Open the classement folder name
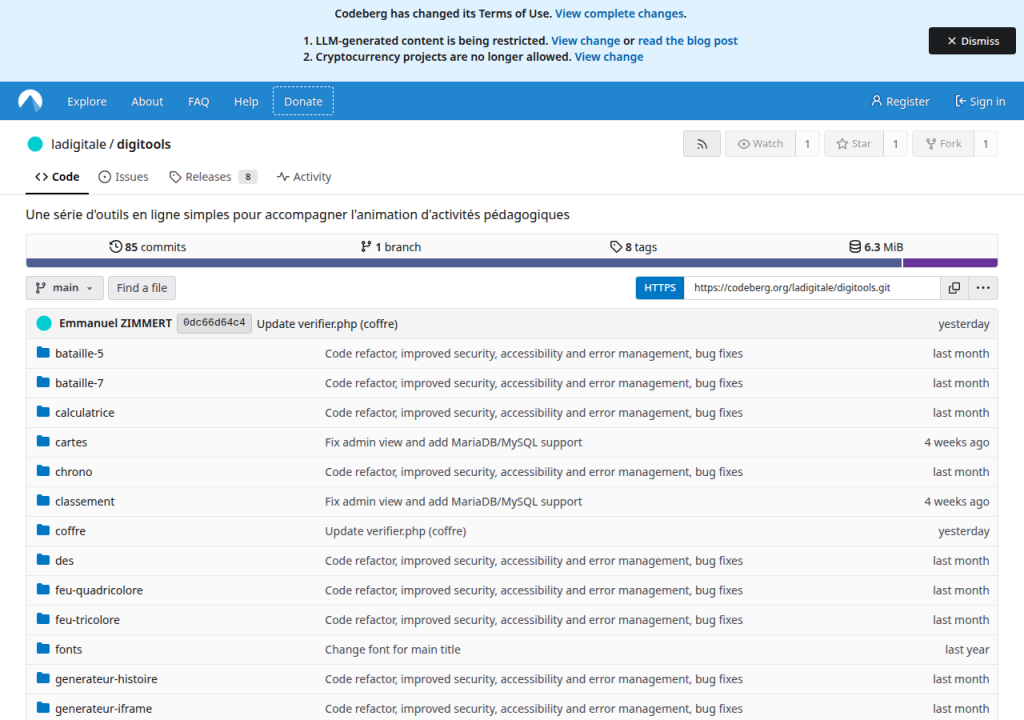Viewport: 1024px width, 720px height. pyautogui.click(x=85, y=501)
